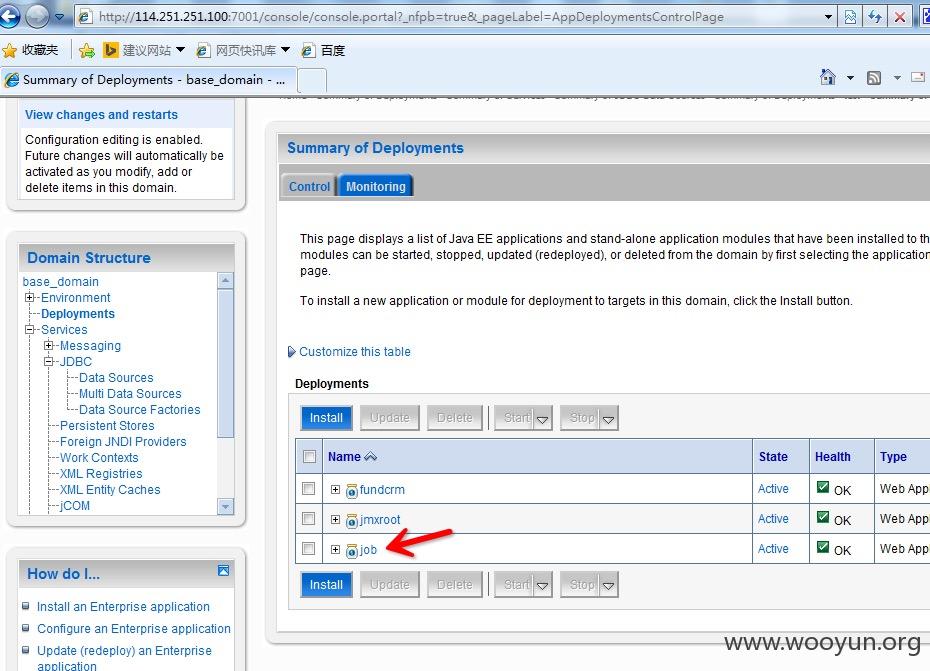Open Install an Enterprise application help link

click(123, 606)
